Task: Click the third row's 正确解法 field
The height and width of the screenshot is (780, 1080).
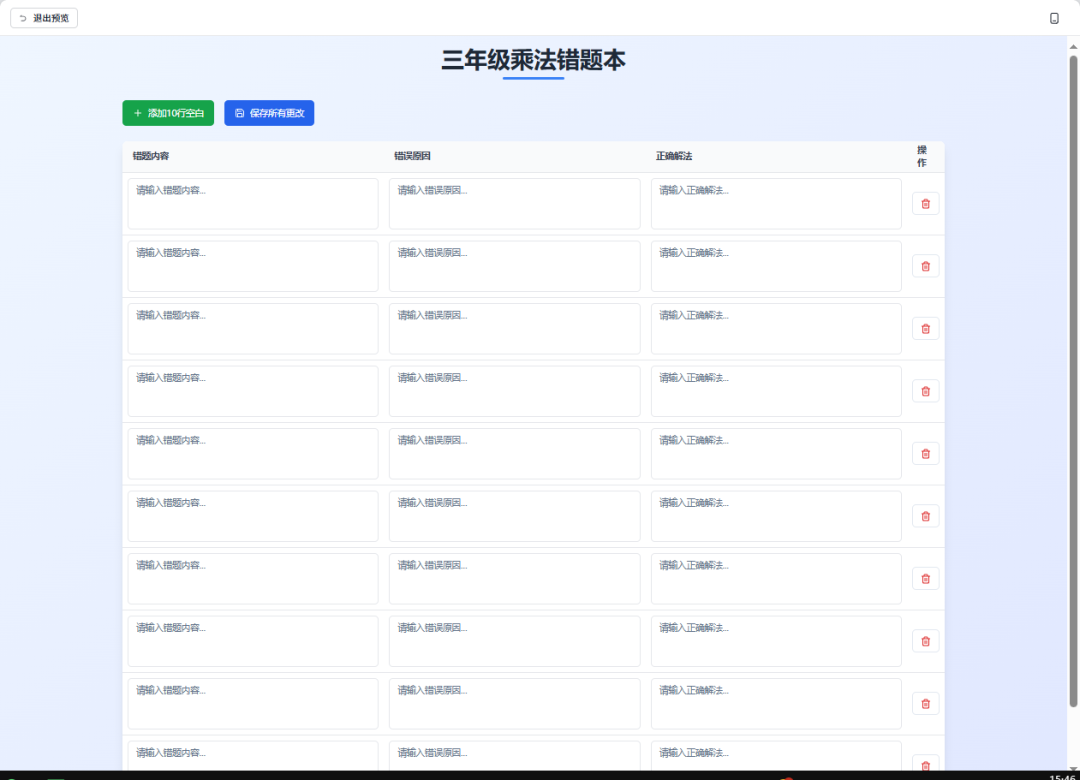Action: 776,328
